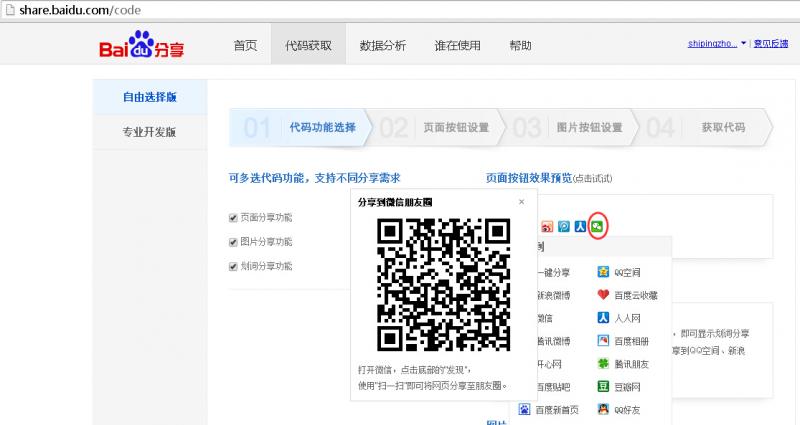Choose 百度云收藏 heart icon

tap(603, 295)
